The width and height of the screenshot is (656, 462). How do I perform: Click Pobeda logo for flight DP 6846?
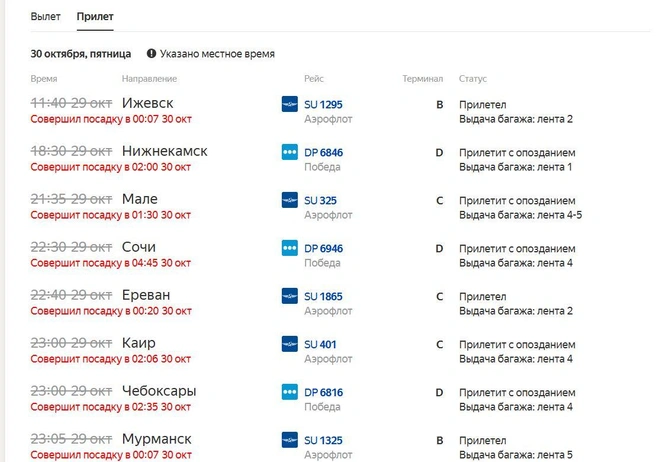click(290, 152)
